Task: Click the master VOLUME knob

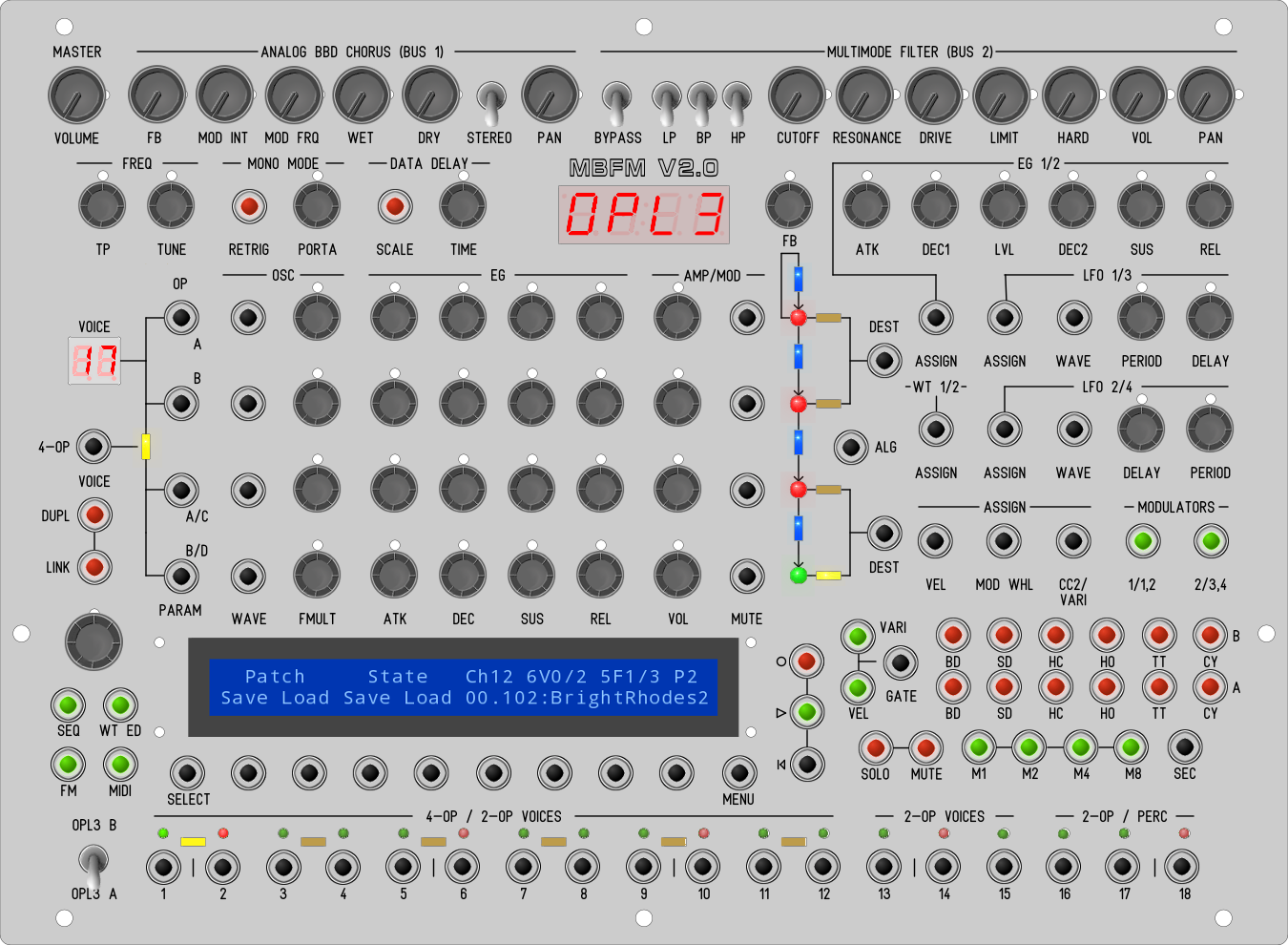Action: 76,95
